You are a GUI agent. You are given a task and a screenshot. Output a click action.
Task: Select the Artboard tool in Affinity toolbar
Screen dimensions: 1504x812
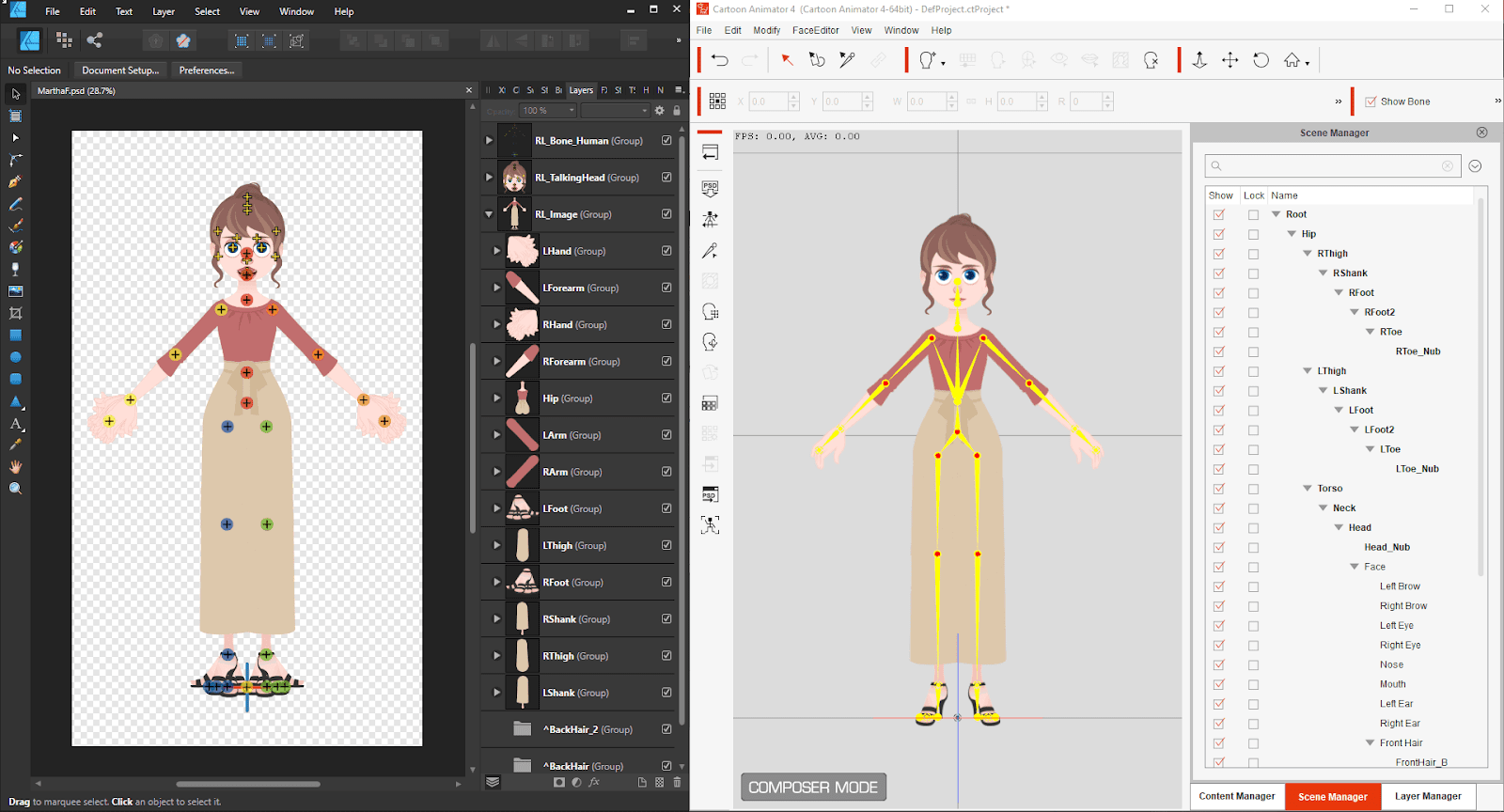click(x=16, y=117)
